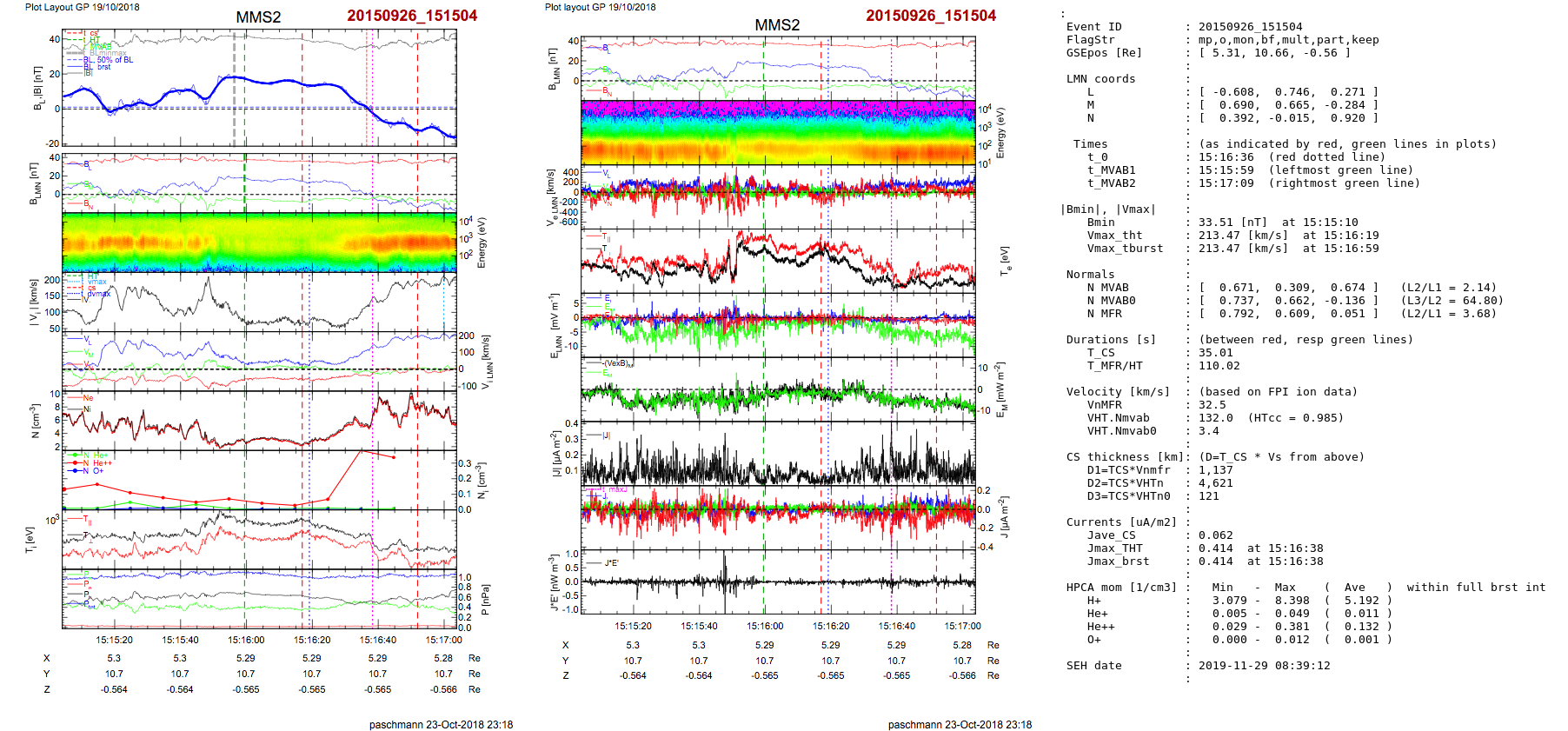
Task: Click 'paschmann 23-Oct-2018 23:18' footer under right plot
Action: point(960,724)
